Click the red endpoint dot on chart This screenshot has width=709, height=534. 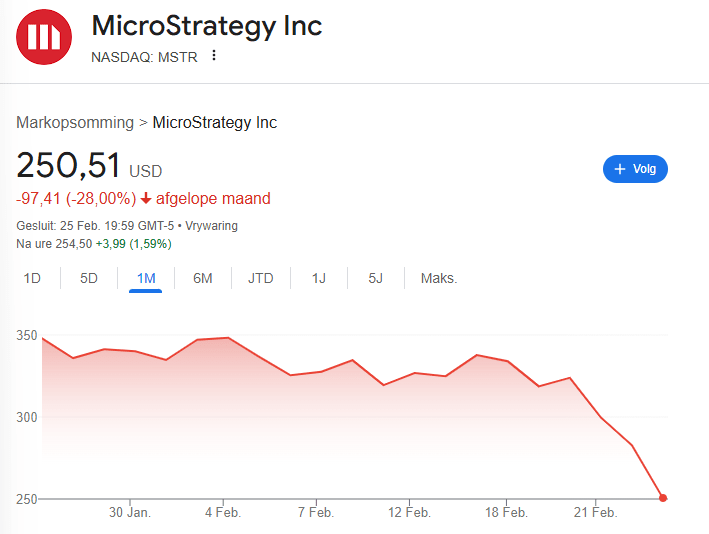pos(663,497)
